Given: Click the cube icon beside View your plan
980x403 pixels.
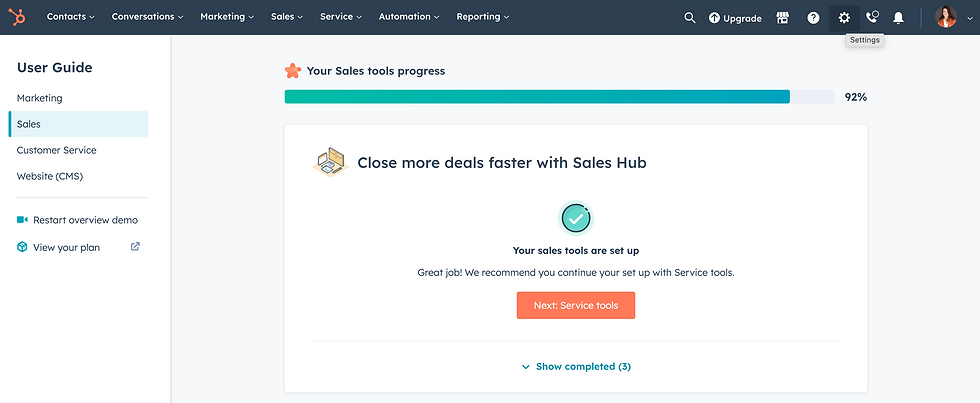Looking at the screenshot, I should 22,247.
